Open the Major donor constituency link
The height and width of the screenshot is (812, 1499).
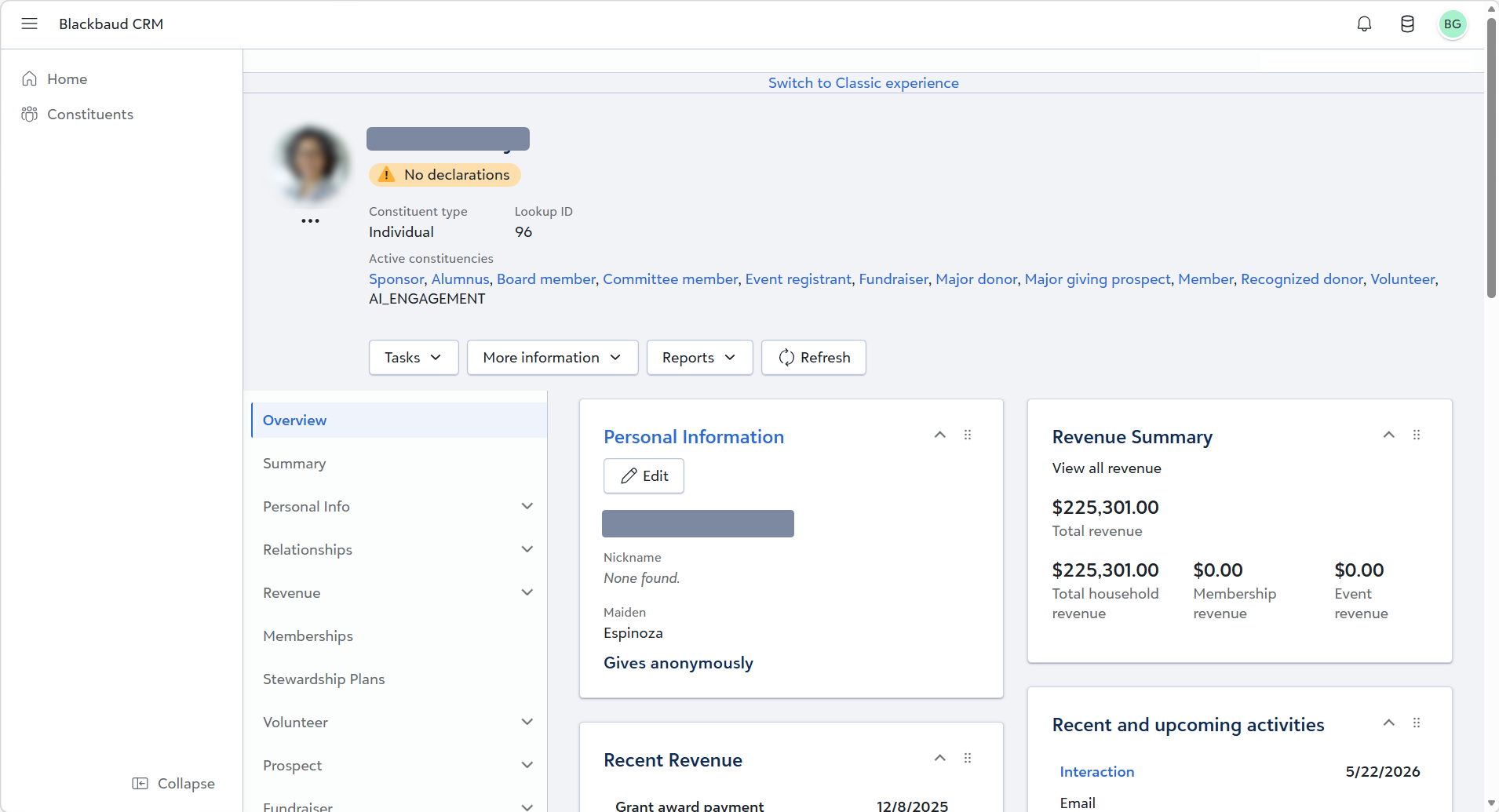[x=976, y=279]
